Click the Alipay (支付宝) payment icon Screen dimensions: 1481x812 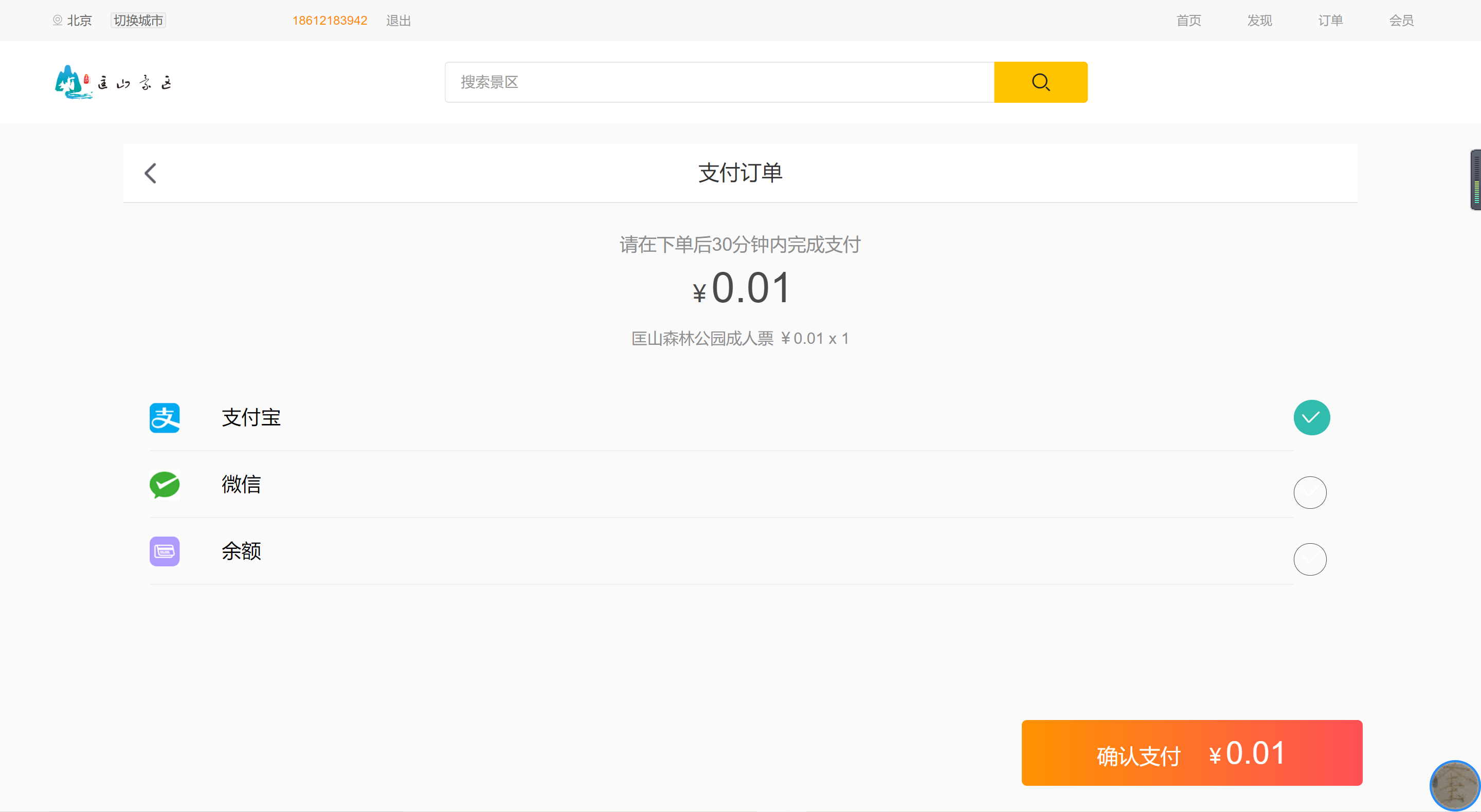[x=165, y=418]
